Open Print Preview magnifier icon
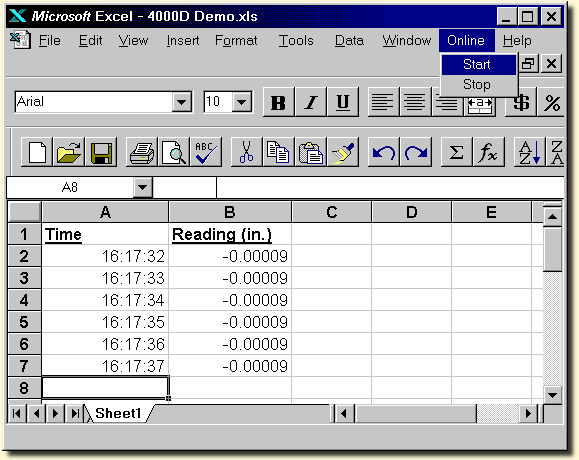The height and width of the screenshot is (460, 579). [x=174, y=152]
